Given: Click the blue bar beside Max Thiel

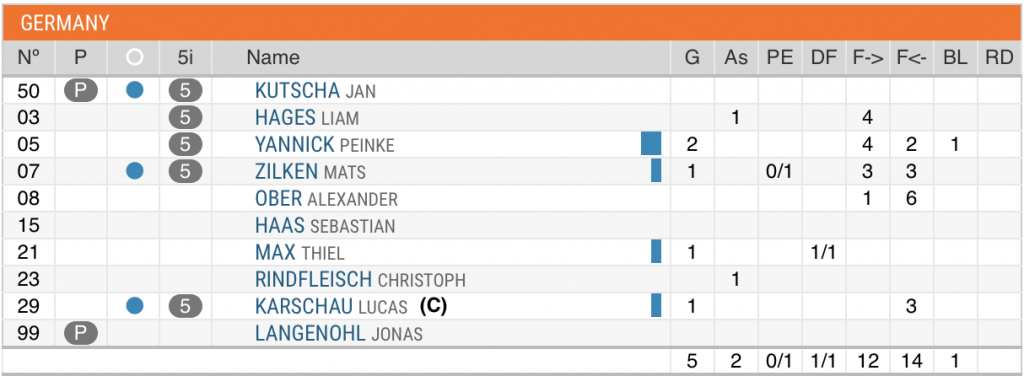Looking at the screenshot, I should point(656,251).
